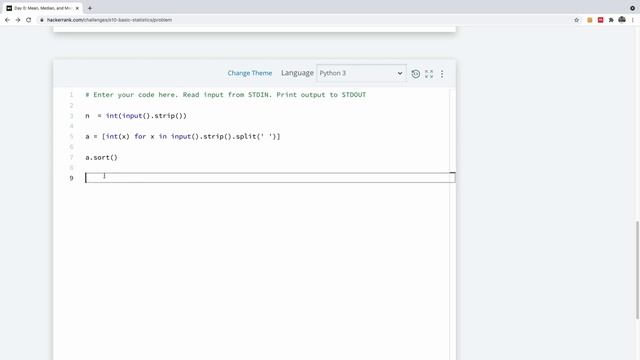Image resolution: width=640 pixels, height=360 pixels.
Task: Reset code with the history icon
Action: pos(416,74)
